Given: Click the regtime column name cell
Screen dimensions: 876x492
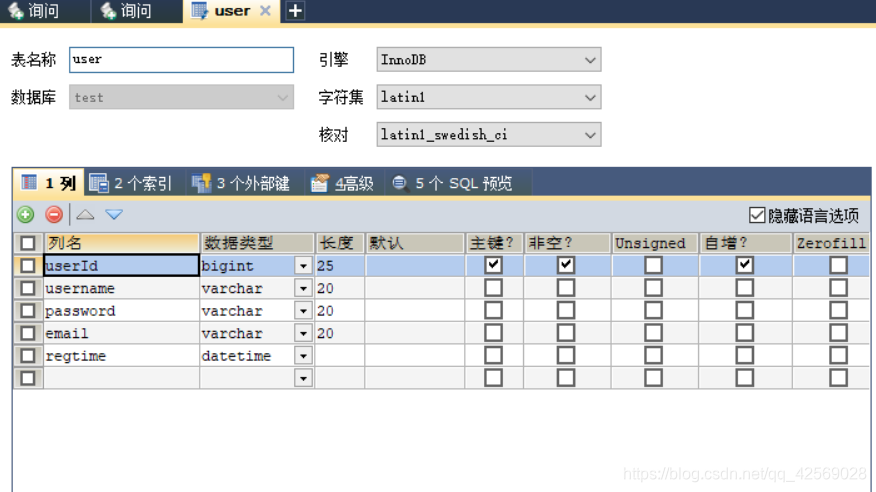Looking at the screenshot, I should coord(121,356).
